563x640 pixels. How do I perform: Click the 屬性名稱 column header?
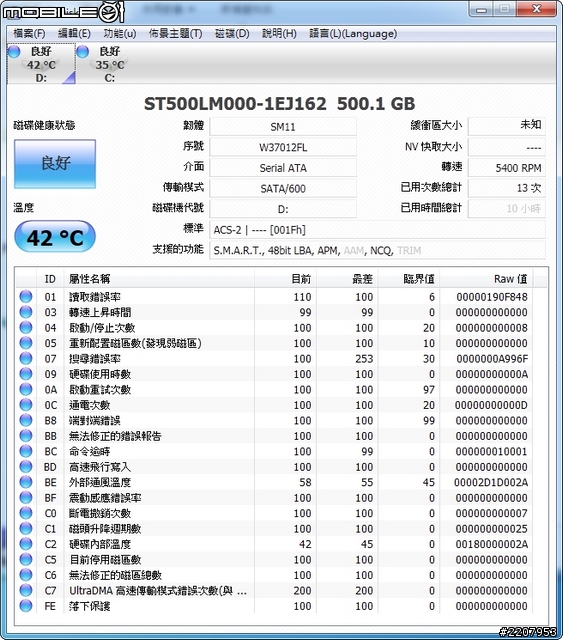(159, 279)
